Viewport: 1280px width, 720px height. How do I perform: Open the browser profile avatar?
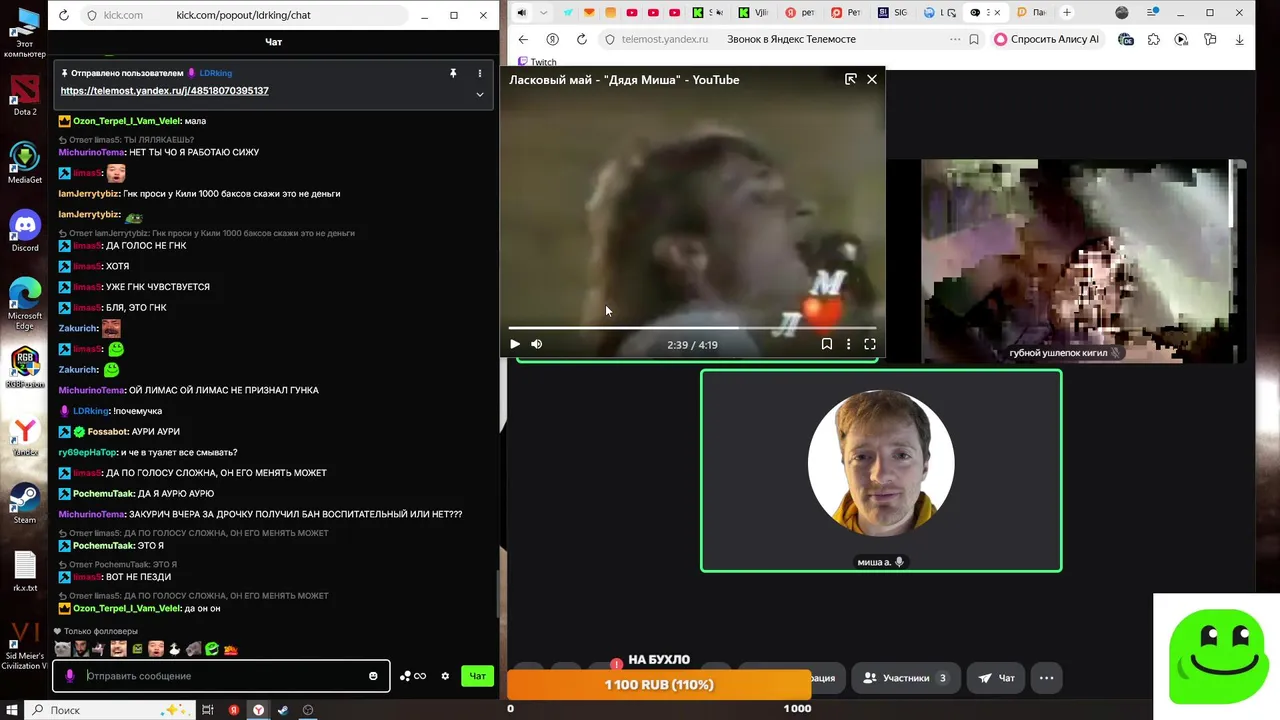click(x=1122, y=13)
